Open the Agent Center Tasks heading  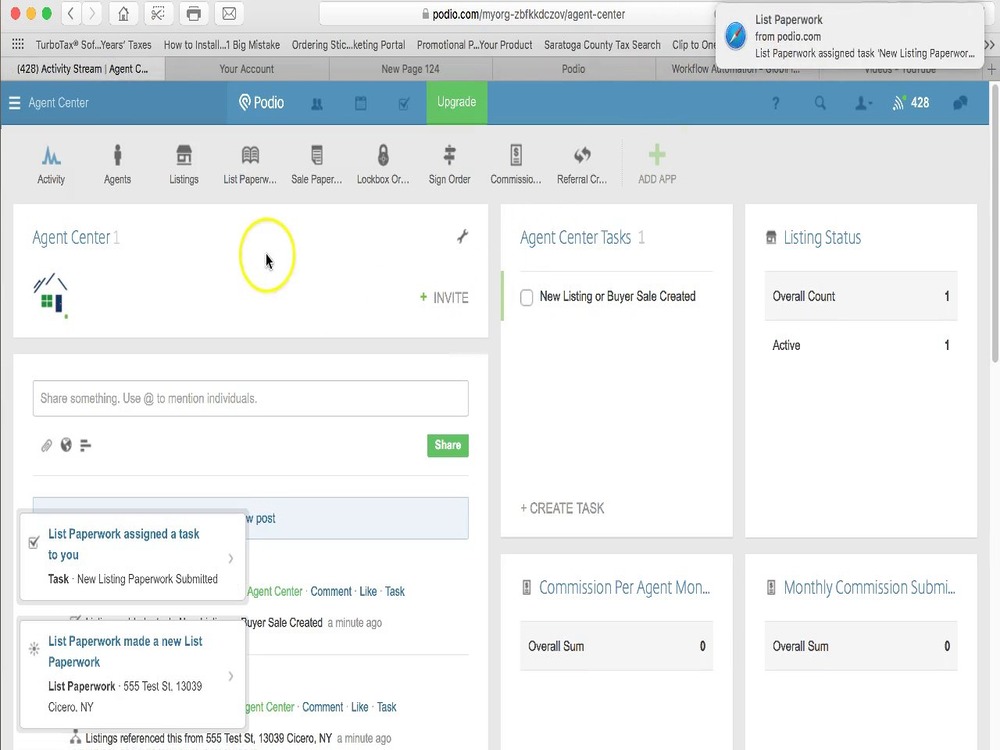click(575, 237)
